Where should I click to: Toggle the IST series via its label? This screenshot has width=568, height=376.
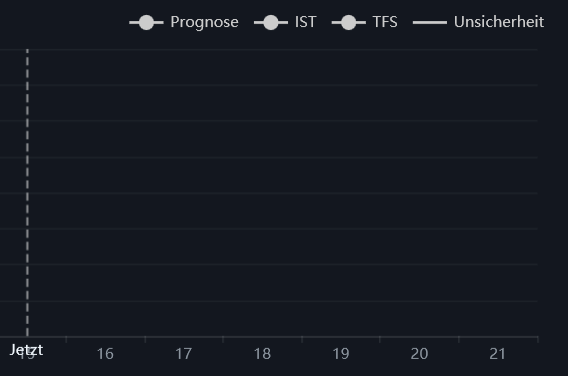tap(306, 22)
